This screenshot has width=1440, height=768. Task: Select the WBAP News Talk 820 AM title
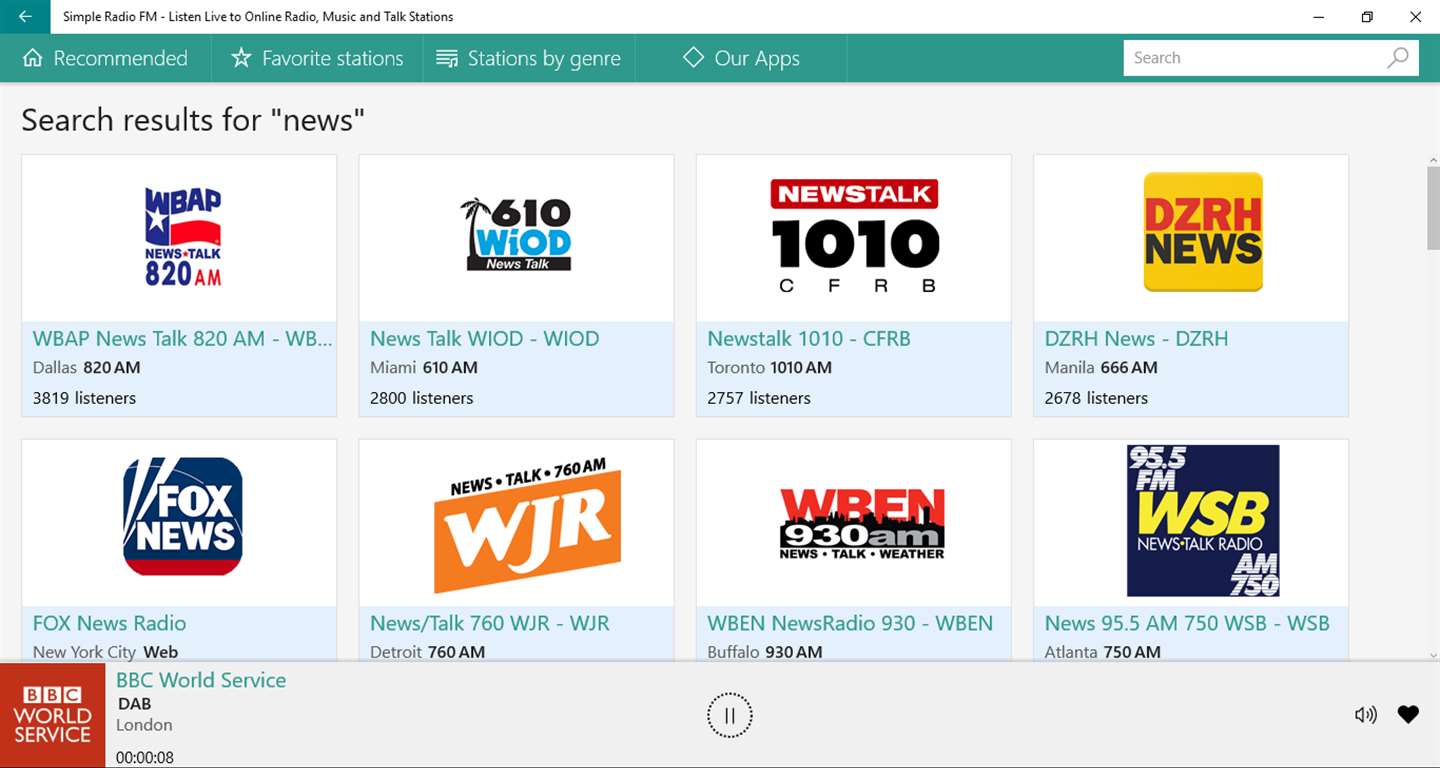tap(182, 339)
